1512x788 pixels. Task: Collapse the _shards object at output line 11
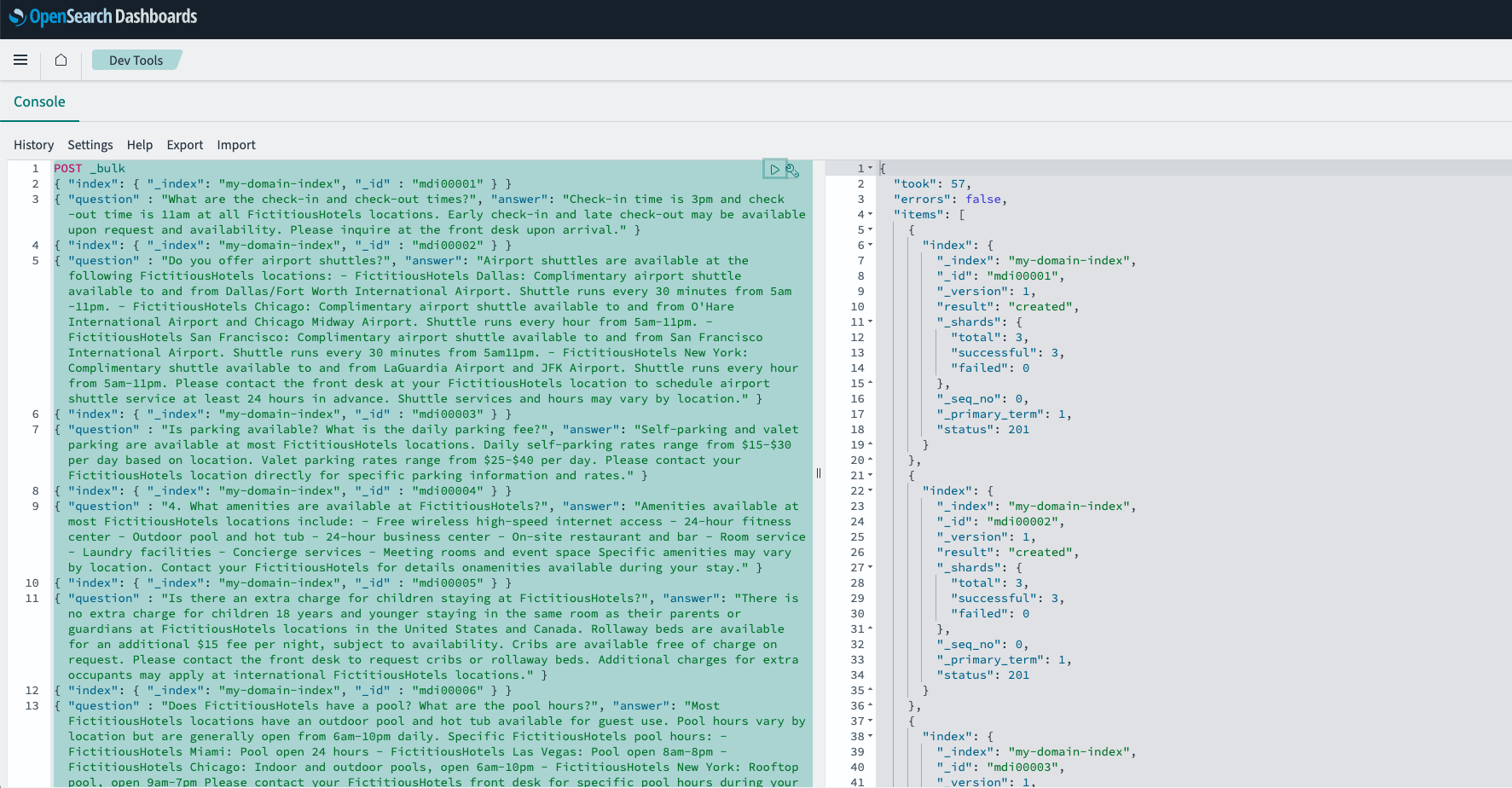pos(870,322)
